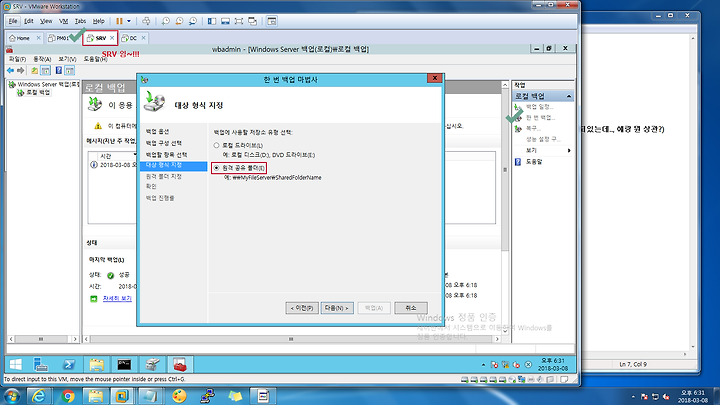The image size is (720, 405).
Task: Click the console view icon in VMware toolbar
Action: (272, 21)
